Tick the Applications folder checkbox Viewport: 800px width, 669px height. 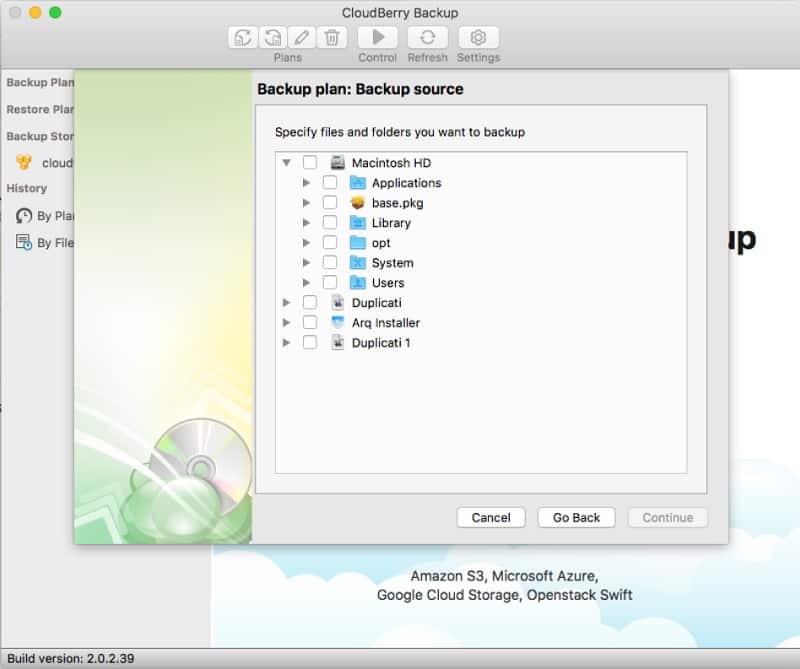tap(330, 183)
